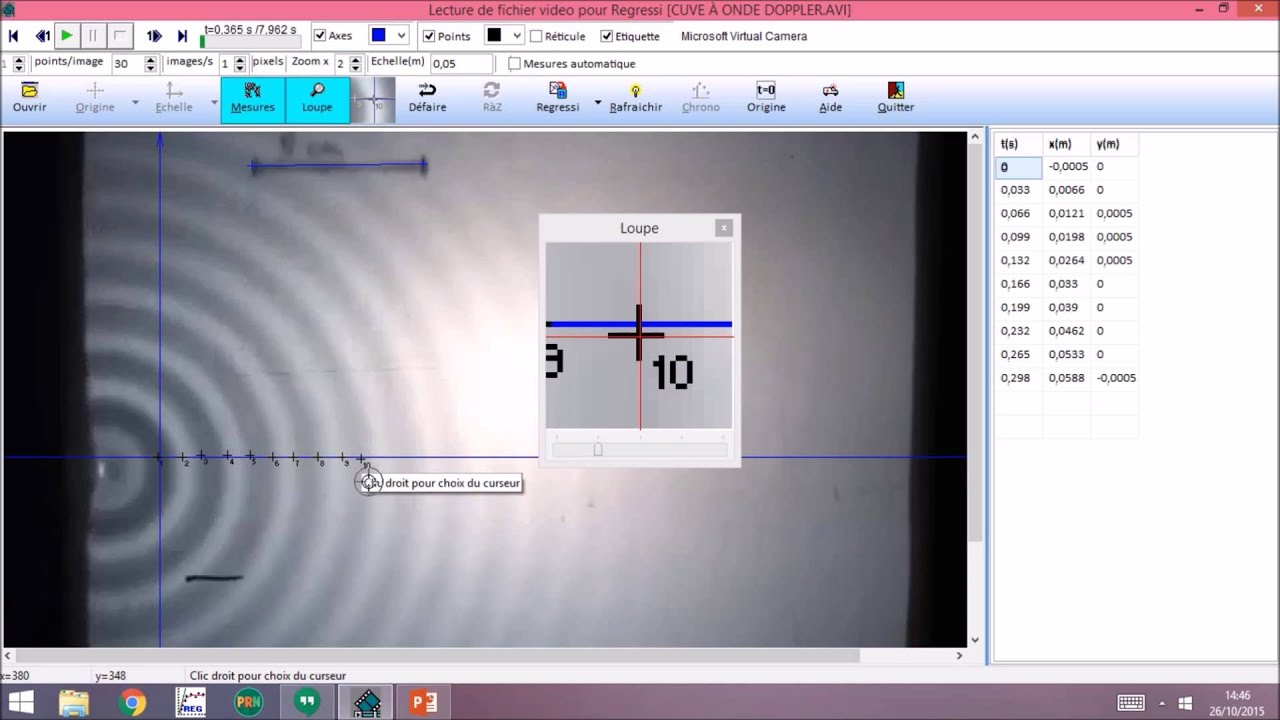Open Aide help
The image size is (1280, 720).
click(831, 98)
